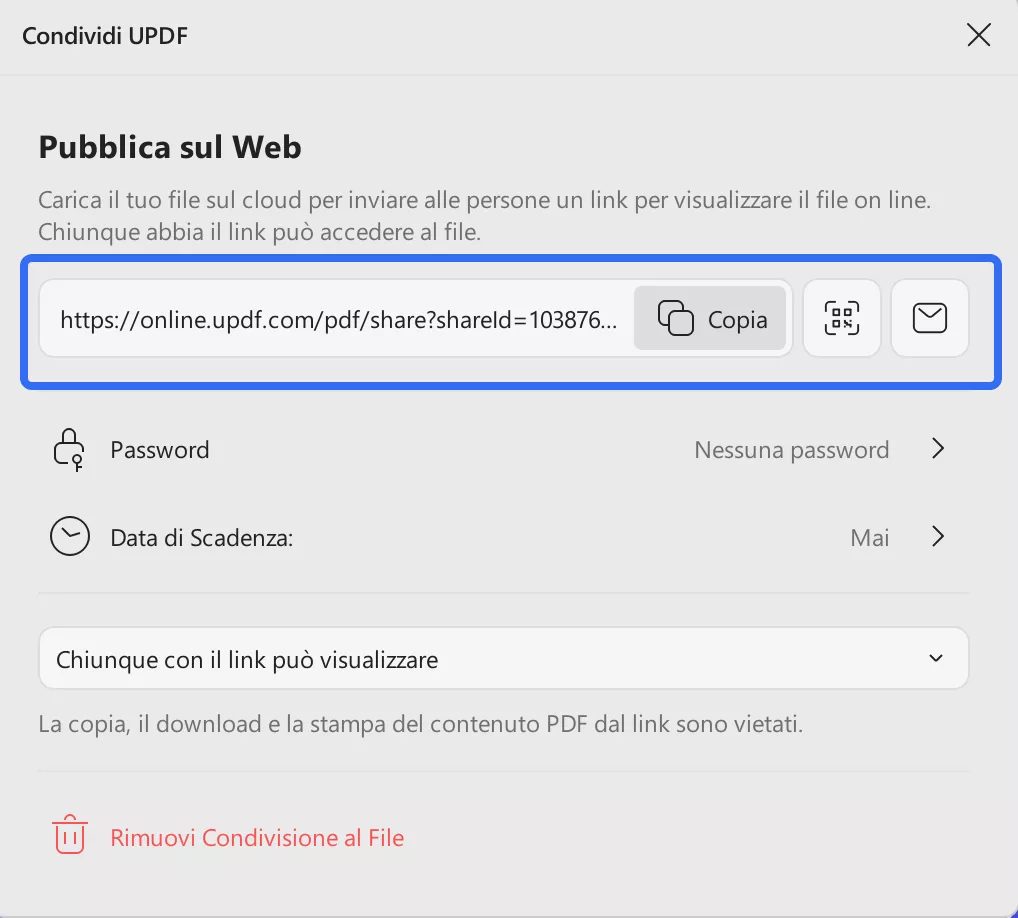Viewport: 1018px width, 918px height.
Task: Click the 'Mai' expiration value
Action: point(869,537)
